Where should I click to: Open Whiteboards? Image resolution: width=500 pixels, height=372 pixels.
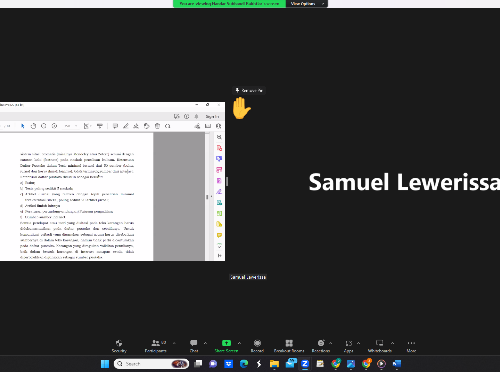380,346
